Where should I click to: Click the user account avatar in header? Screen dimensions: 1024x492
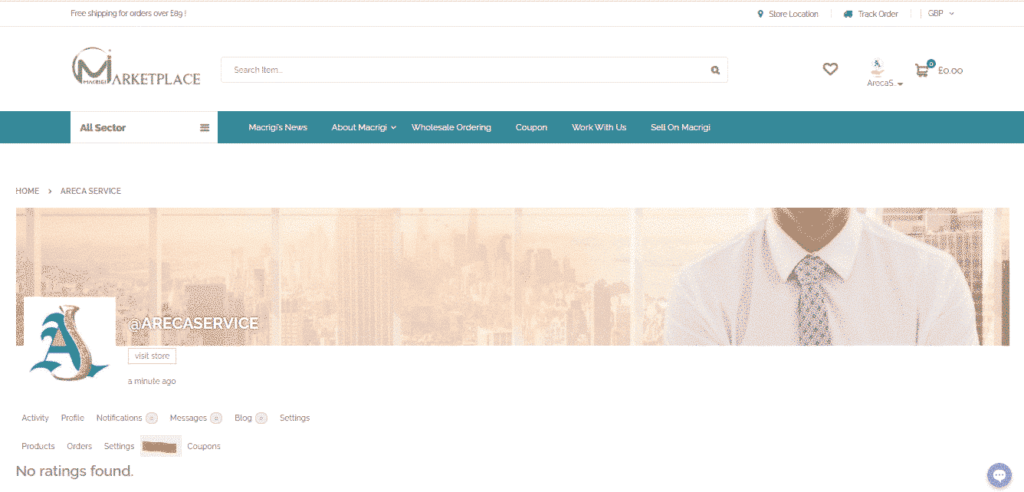coord(877,66)
